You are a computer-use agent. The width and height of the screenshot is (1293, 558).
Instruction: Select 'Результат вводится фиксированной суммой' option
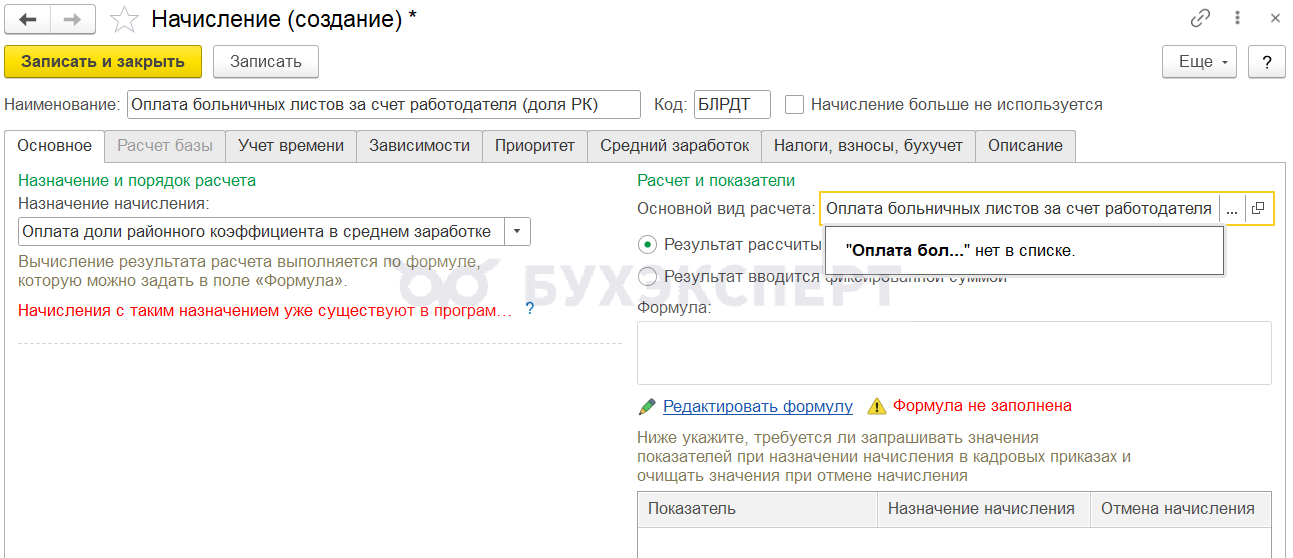point(648,277)
